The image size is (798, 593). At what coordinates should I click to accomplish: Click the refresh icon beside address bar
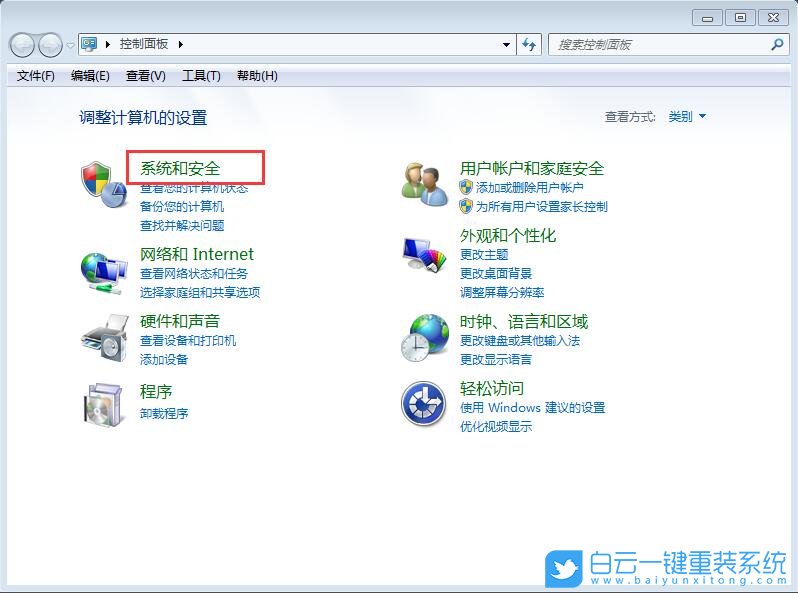(x=529, y=45)
